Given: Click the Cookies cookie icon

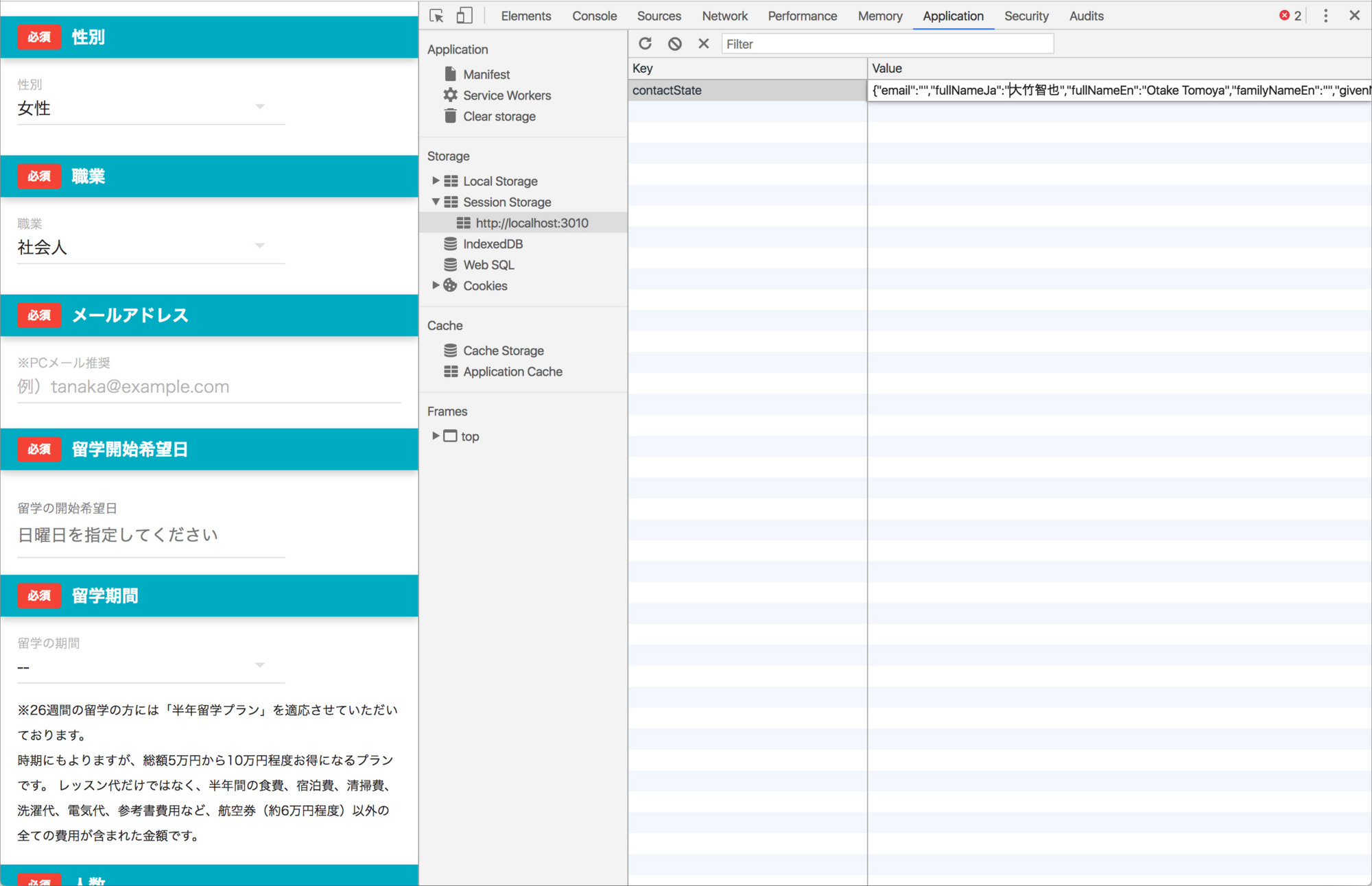Looking at the screenshot, I should [x=450, y=285].
